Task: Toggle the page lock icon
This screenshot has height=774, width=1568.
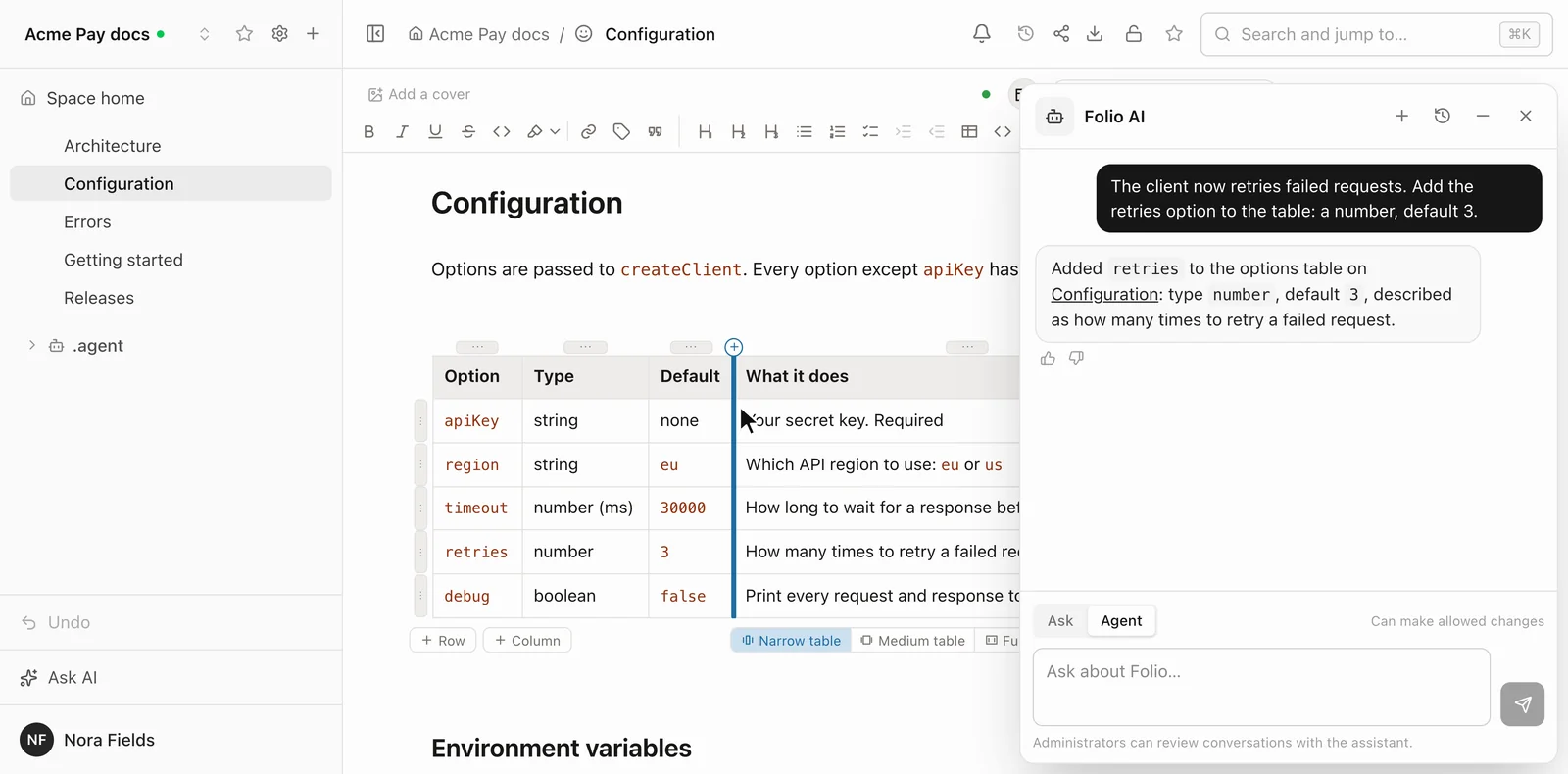Action: point(1134,34)
